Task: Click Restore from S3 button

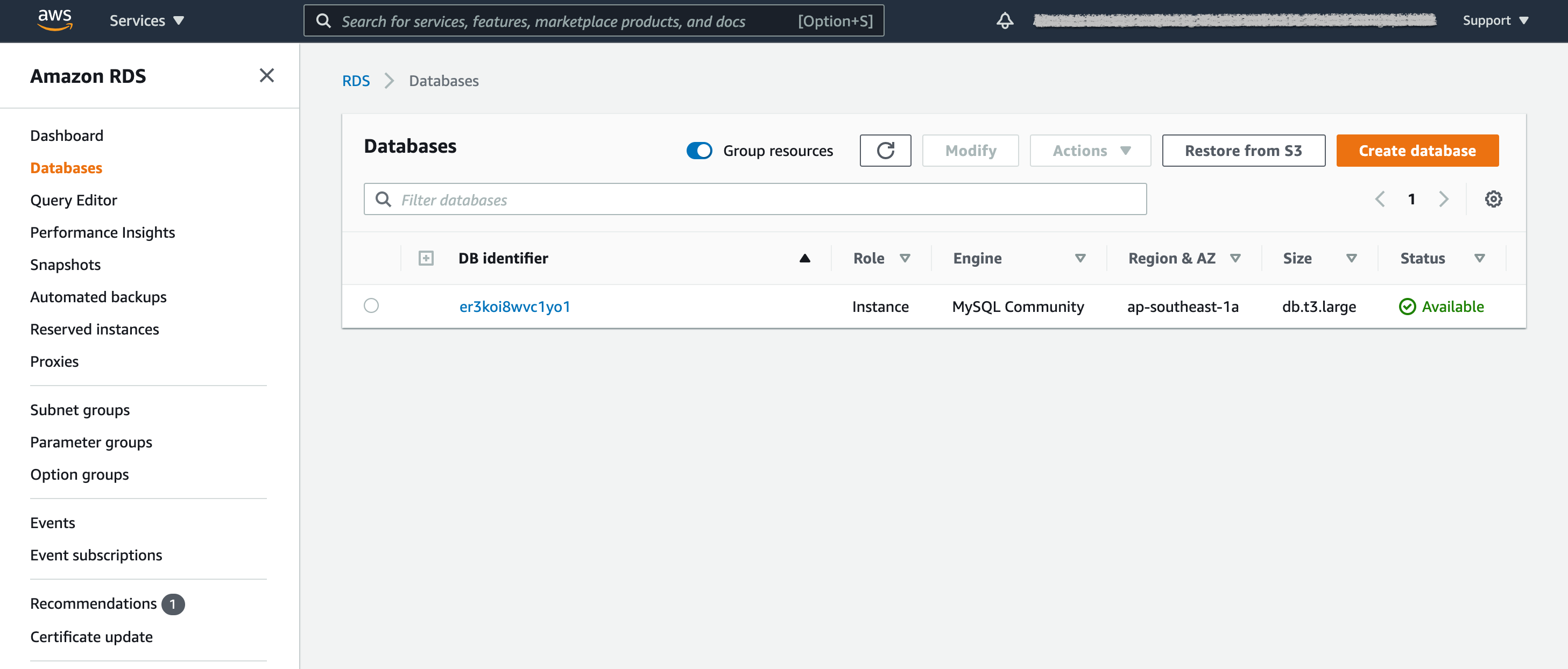Action: (x=1243, y=150)
